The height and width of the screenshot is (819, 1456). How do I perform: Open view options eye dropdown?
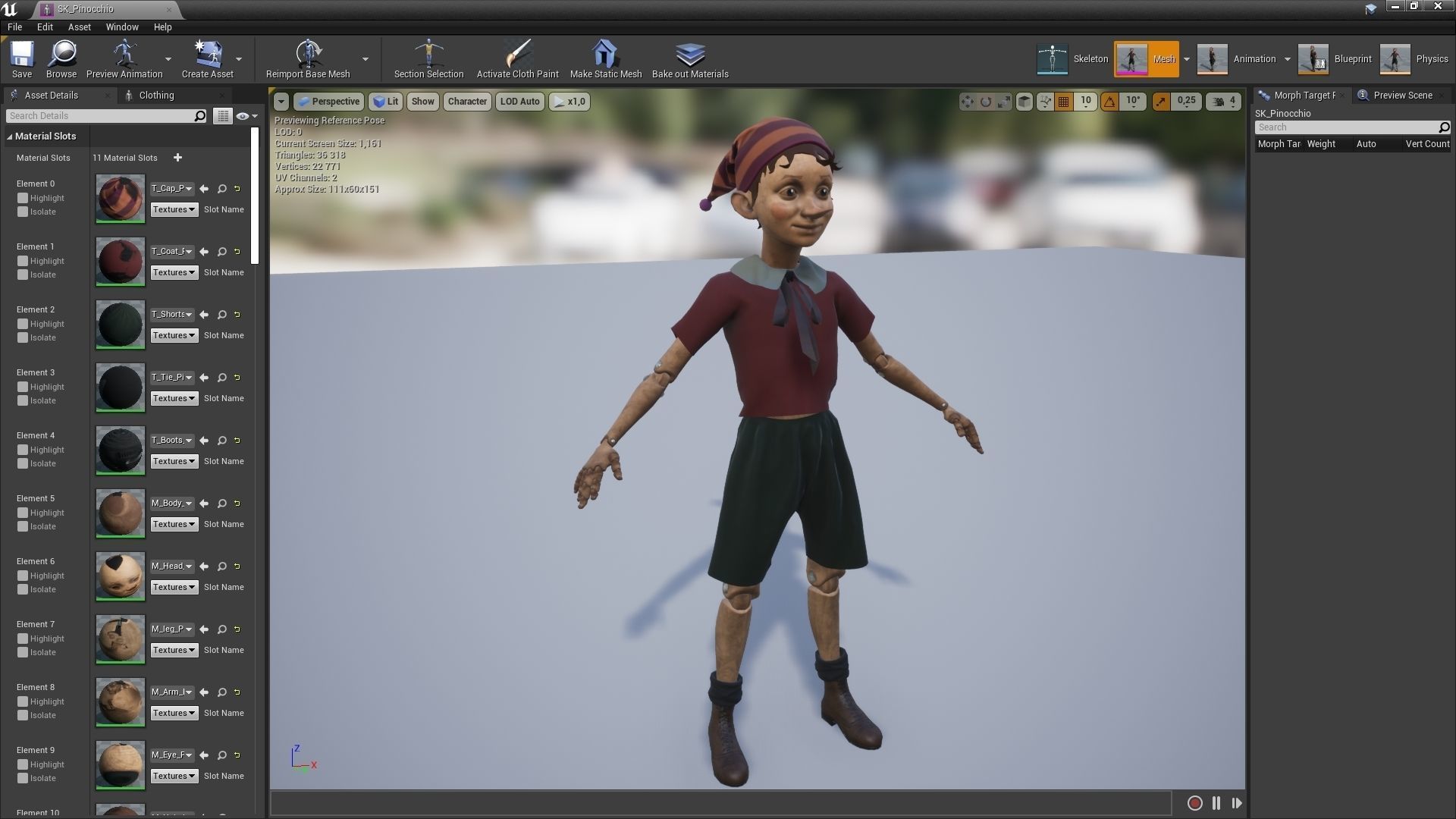click(x=247, y=116)
